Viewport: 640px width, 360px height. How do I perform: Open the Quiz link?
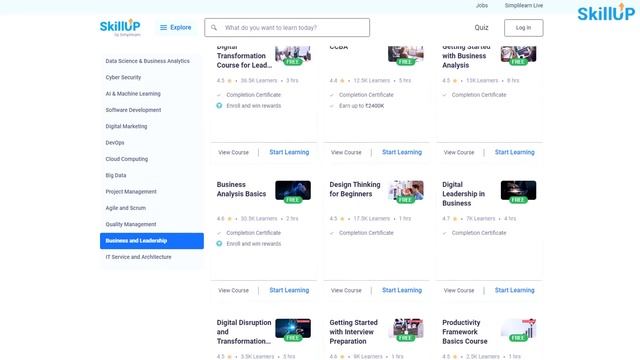point(481,27)
